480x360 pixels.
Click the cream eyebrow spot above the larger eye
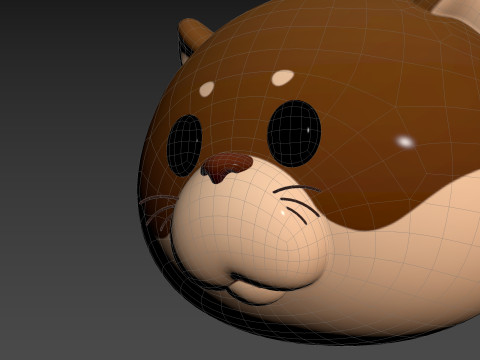(x=283, y=77)
